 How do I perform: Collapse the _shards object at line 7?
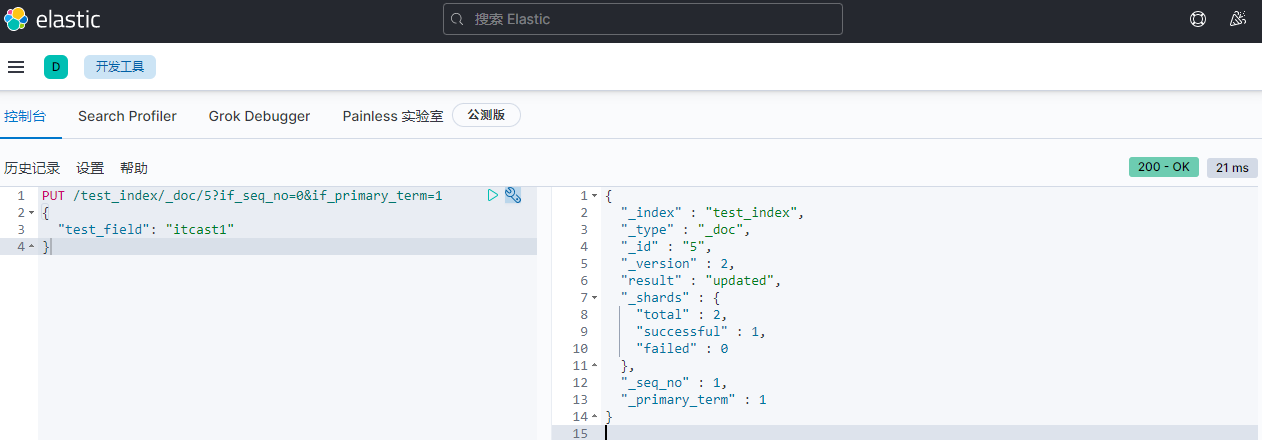coord(595,298)
